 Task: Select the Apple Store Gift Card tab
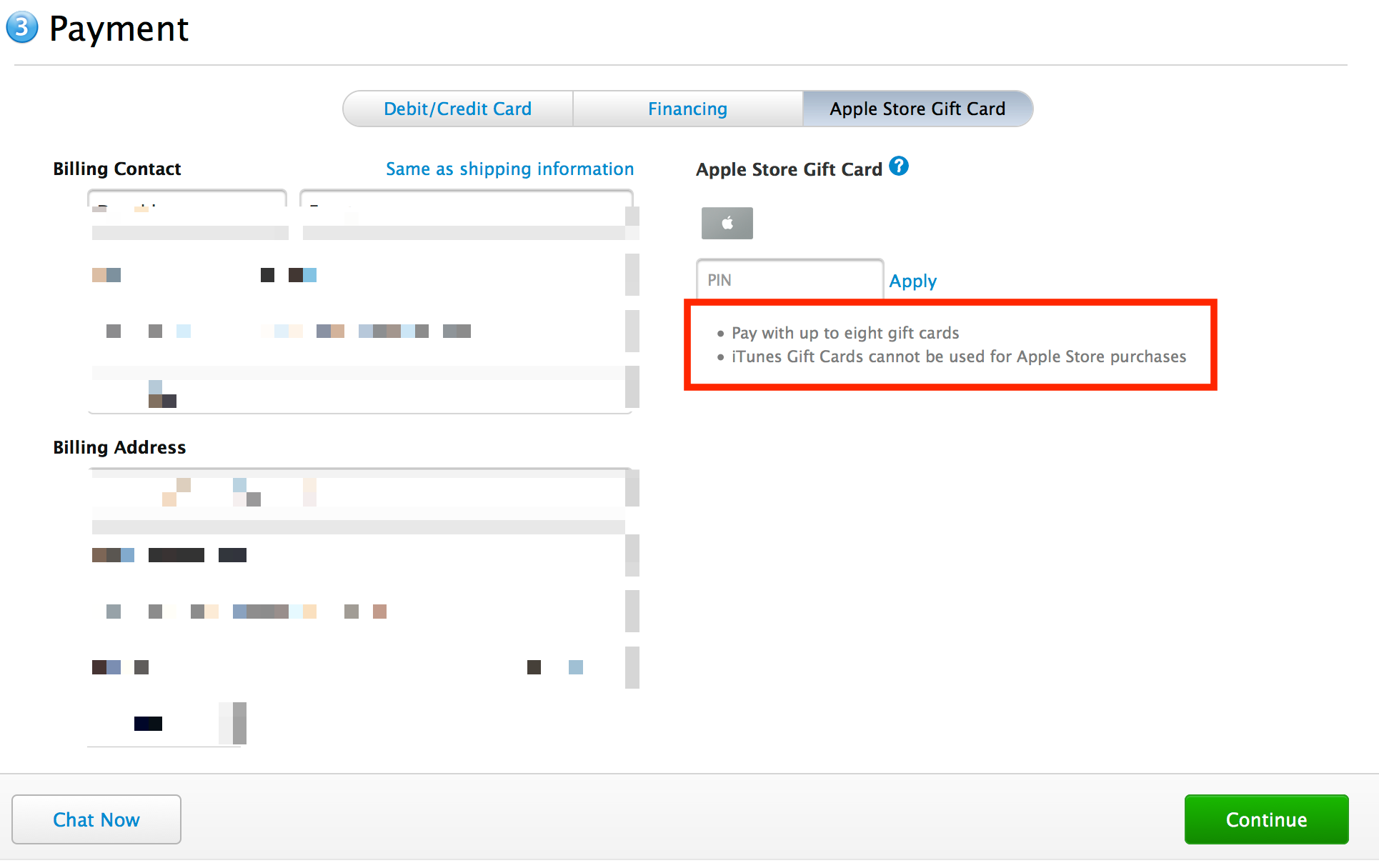(x=917, y=109)
